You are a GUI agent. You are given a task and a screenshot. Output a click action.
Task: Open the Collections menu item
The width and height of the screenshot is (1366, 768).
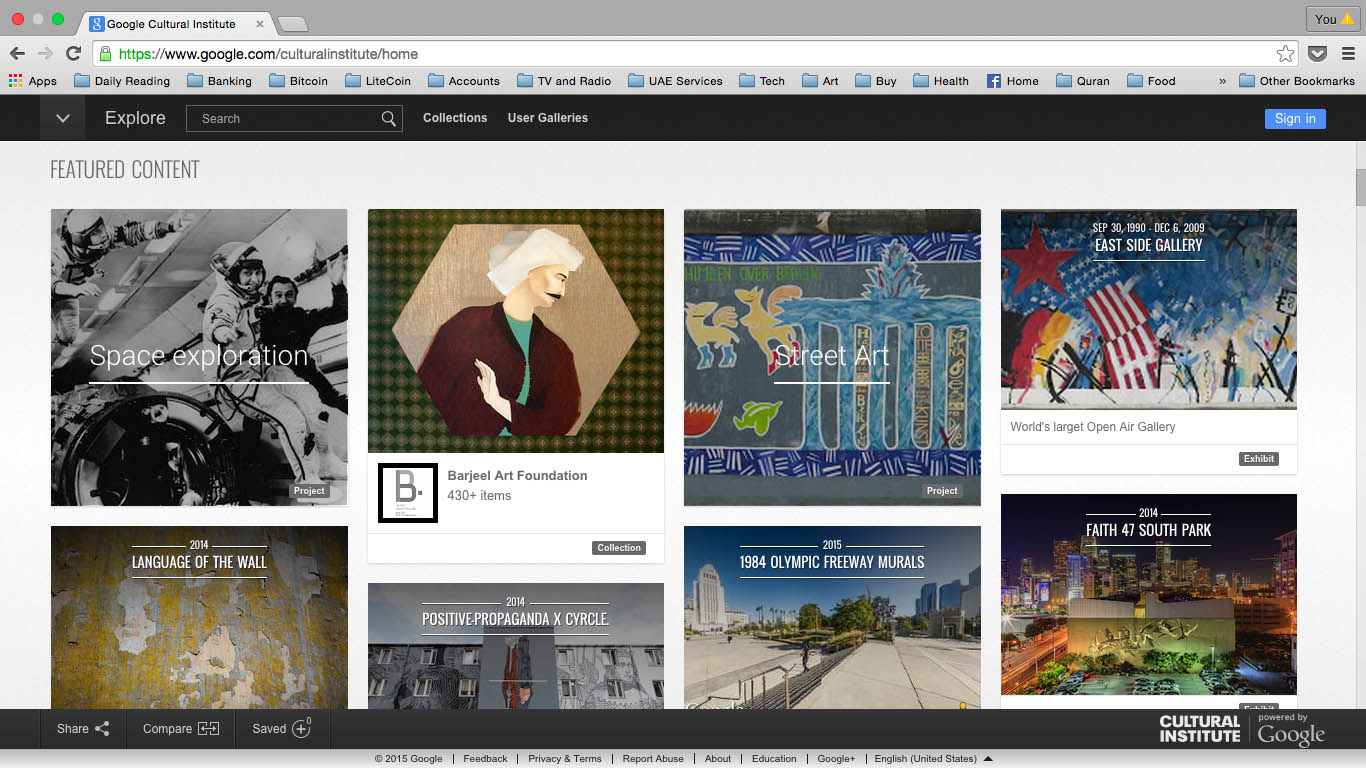pos(455,118)
